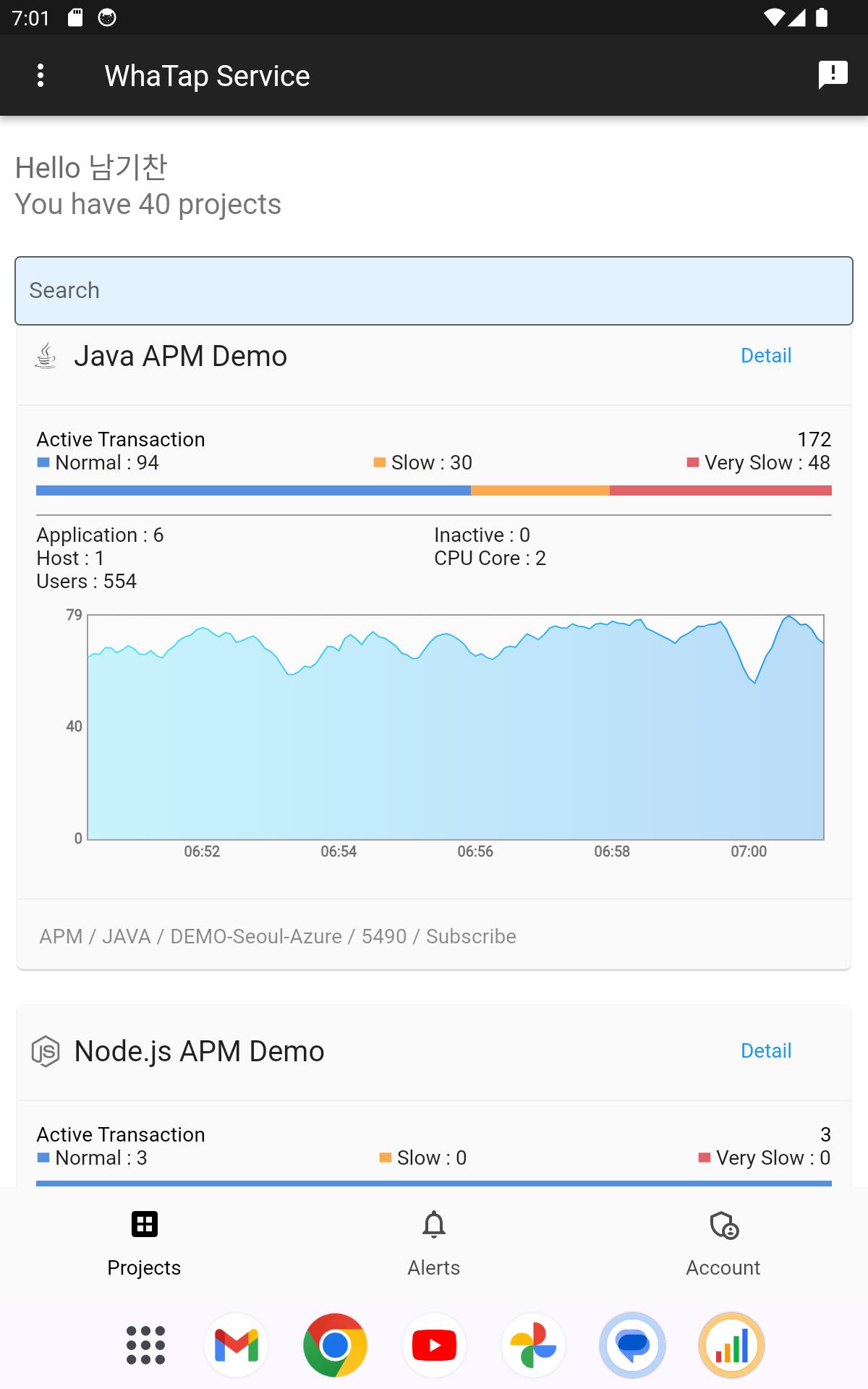The image size is (868, 1389).
Task: Open the Java APM Demo project title
Action: pos(181,356)
